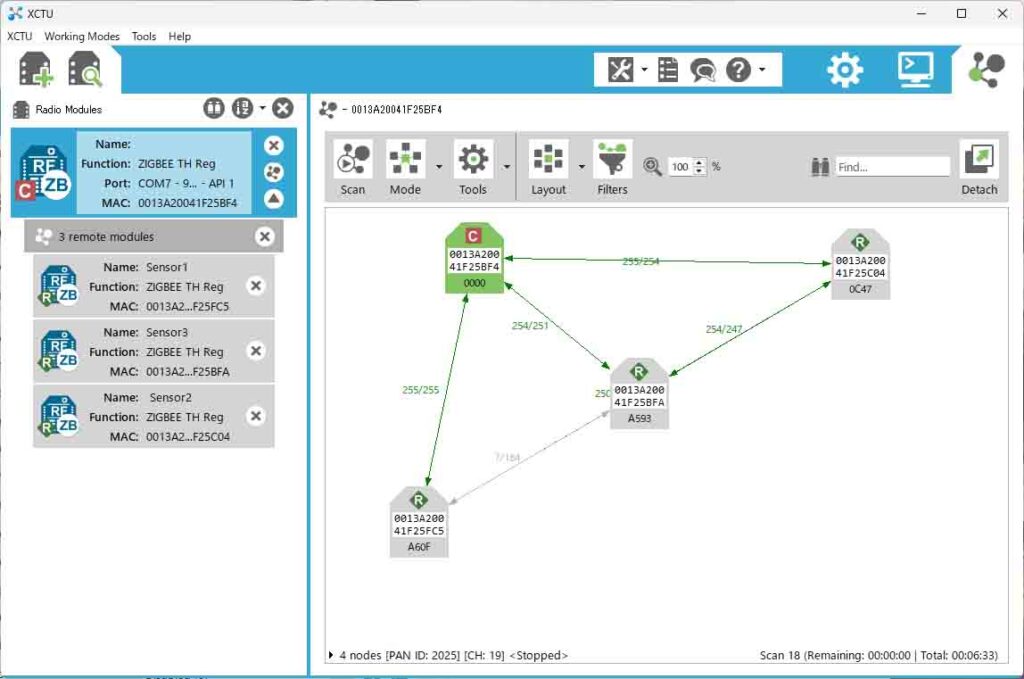Select remote module Sensor1
Screen dimensions: 1024x679
[x=154, y=287]
